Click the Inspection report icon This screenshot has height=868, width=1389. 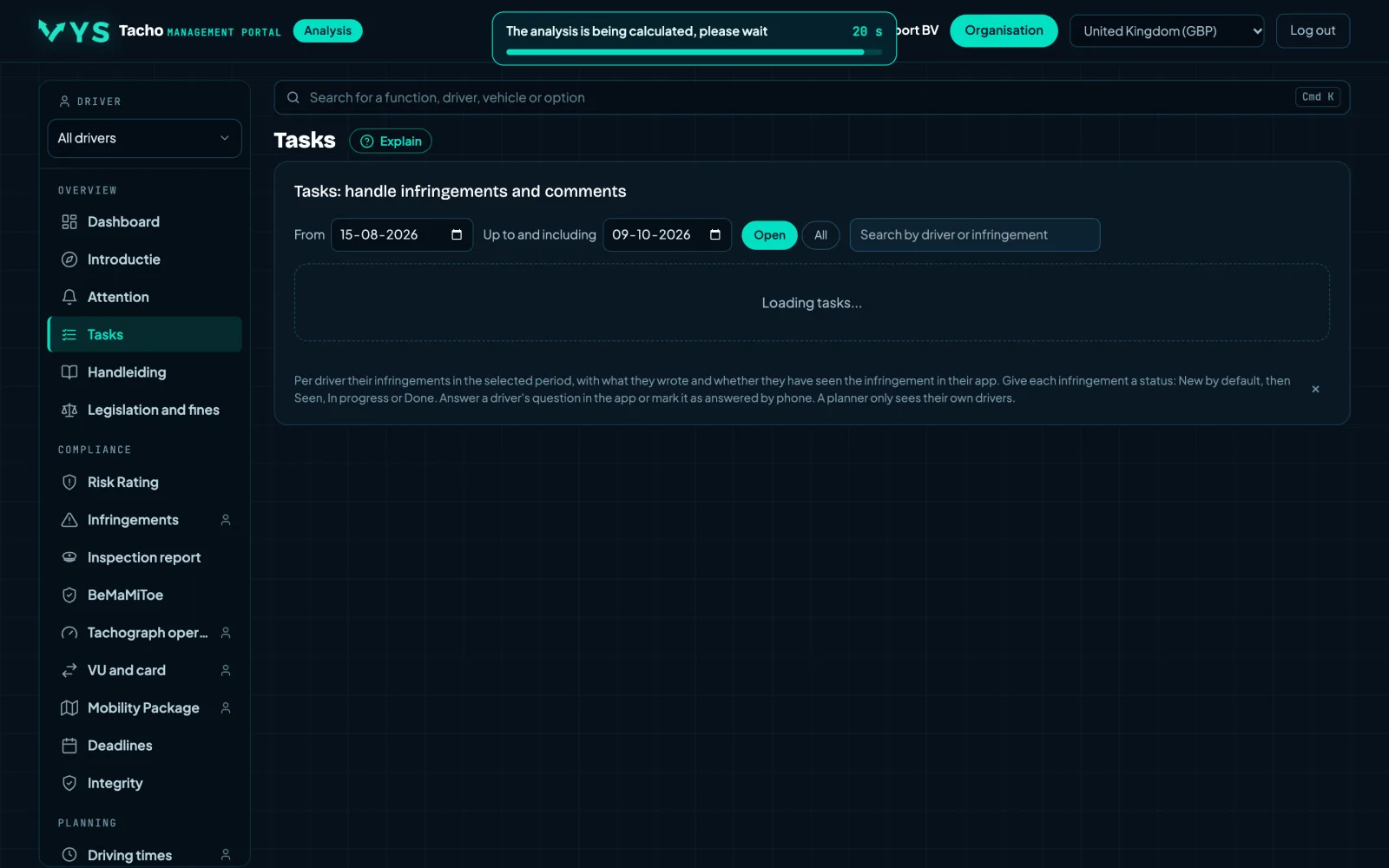tap(69, 557)
